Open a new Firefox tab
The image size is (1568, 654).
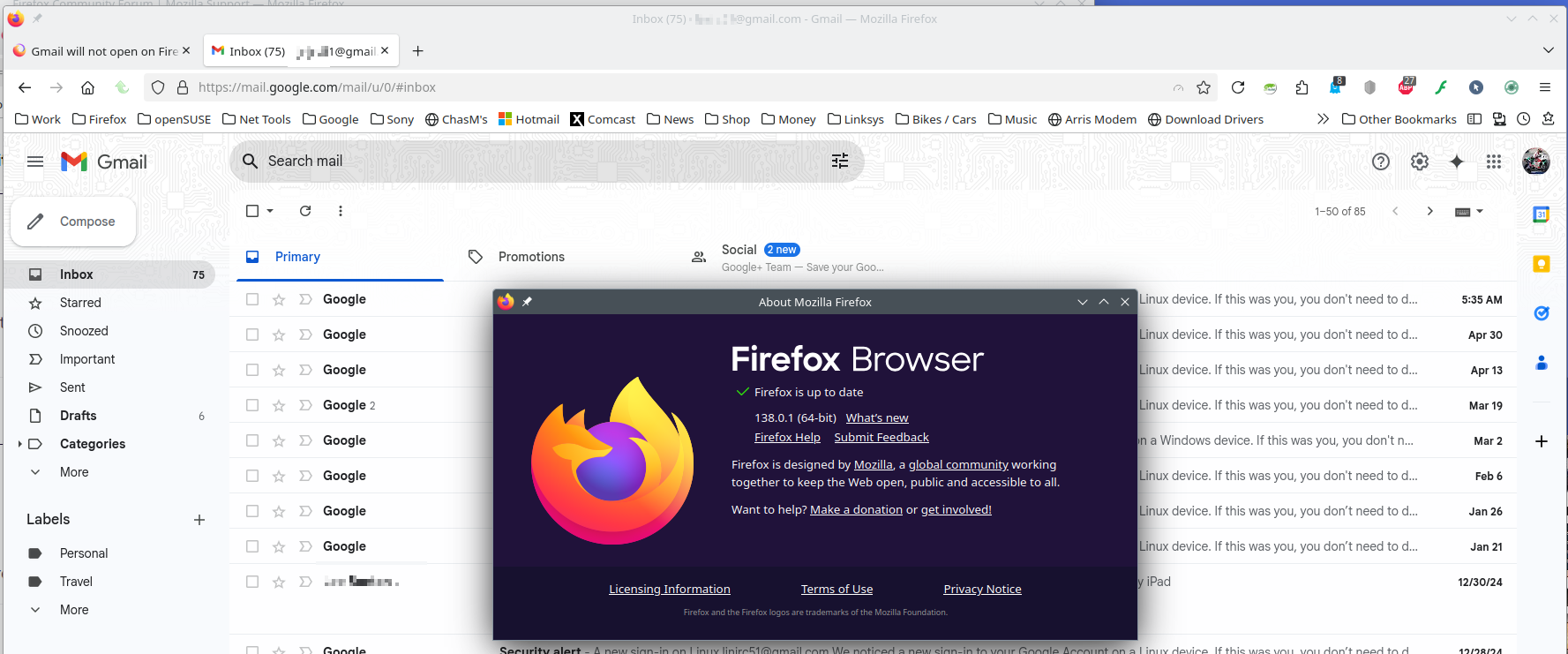[418, 51]
